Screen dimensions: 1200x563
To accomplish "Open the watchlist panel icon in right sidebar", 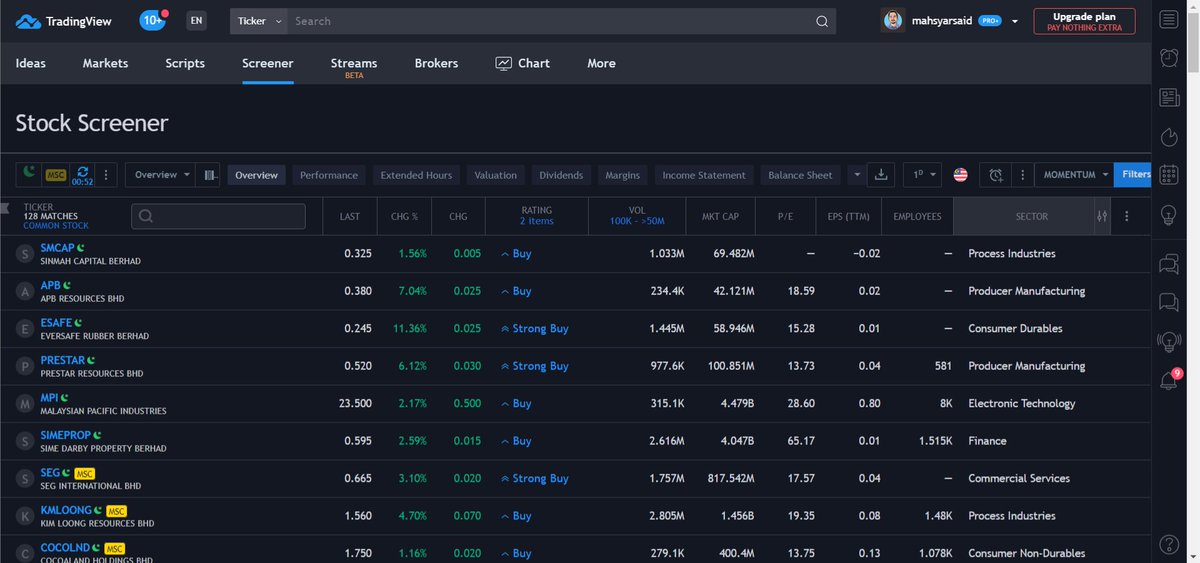I will point(1169,20).
